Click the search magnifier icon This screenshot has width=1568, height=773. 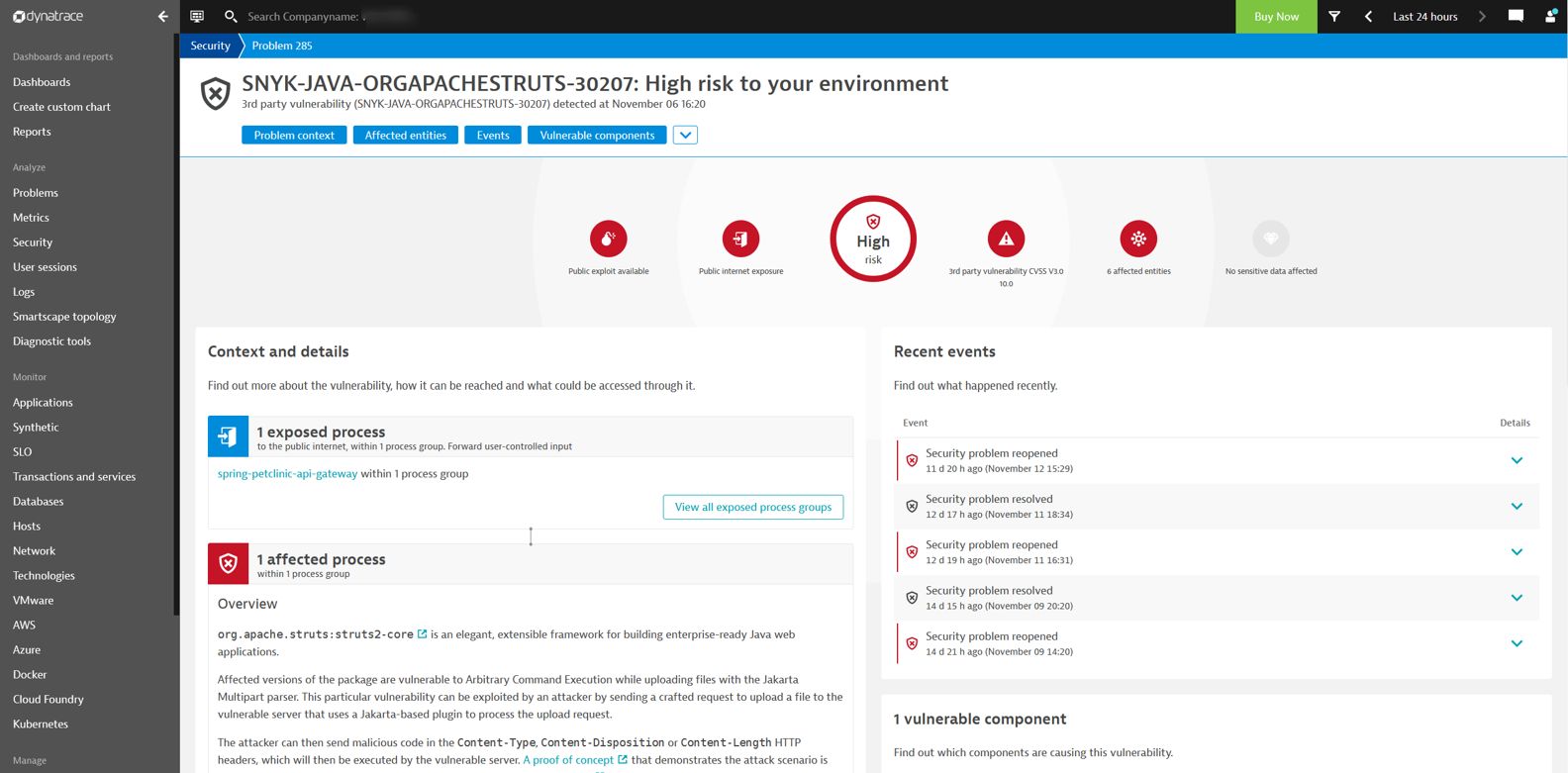tap(231, 16)
